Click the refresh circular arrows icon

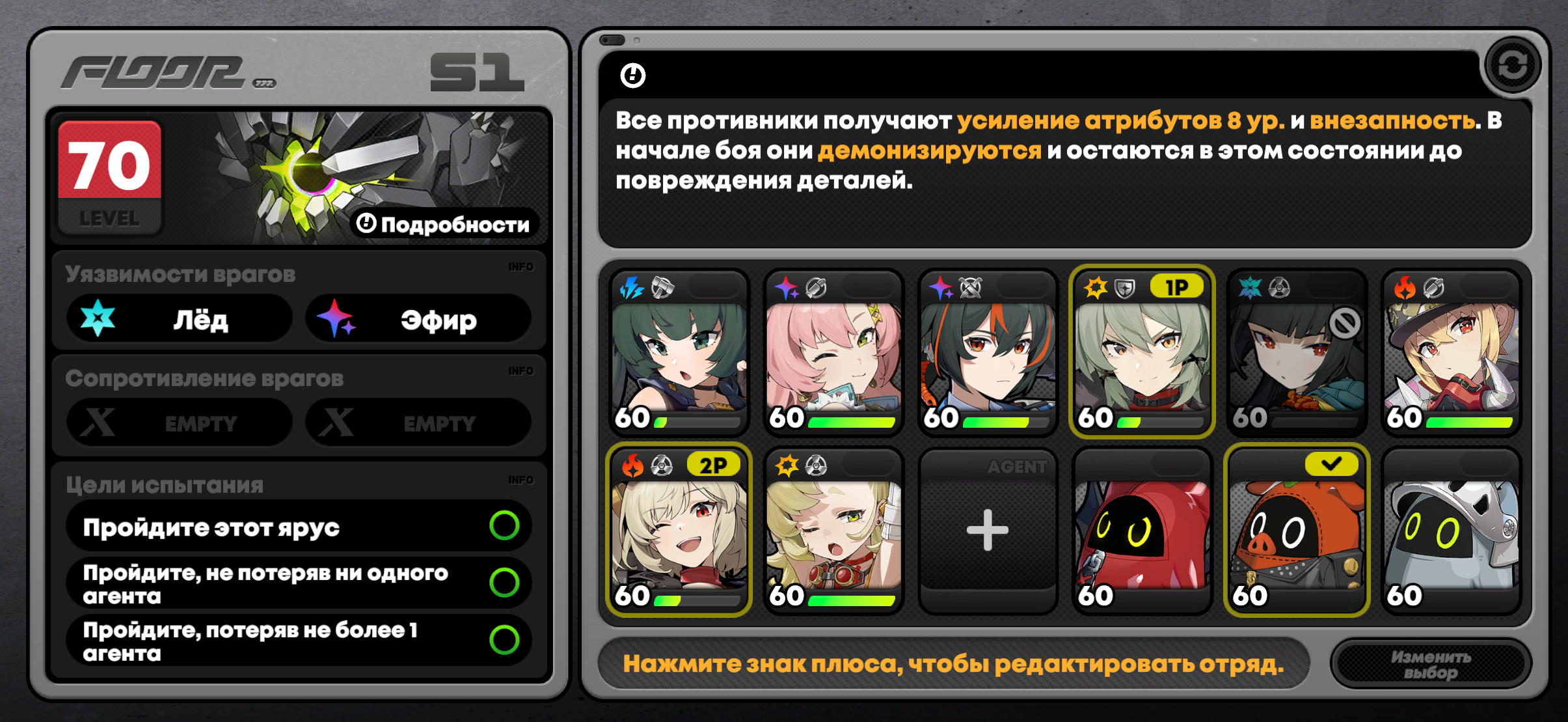(x=1513, y=66)
